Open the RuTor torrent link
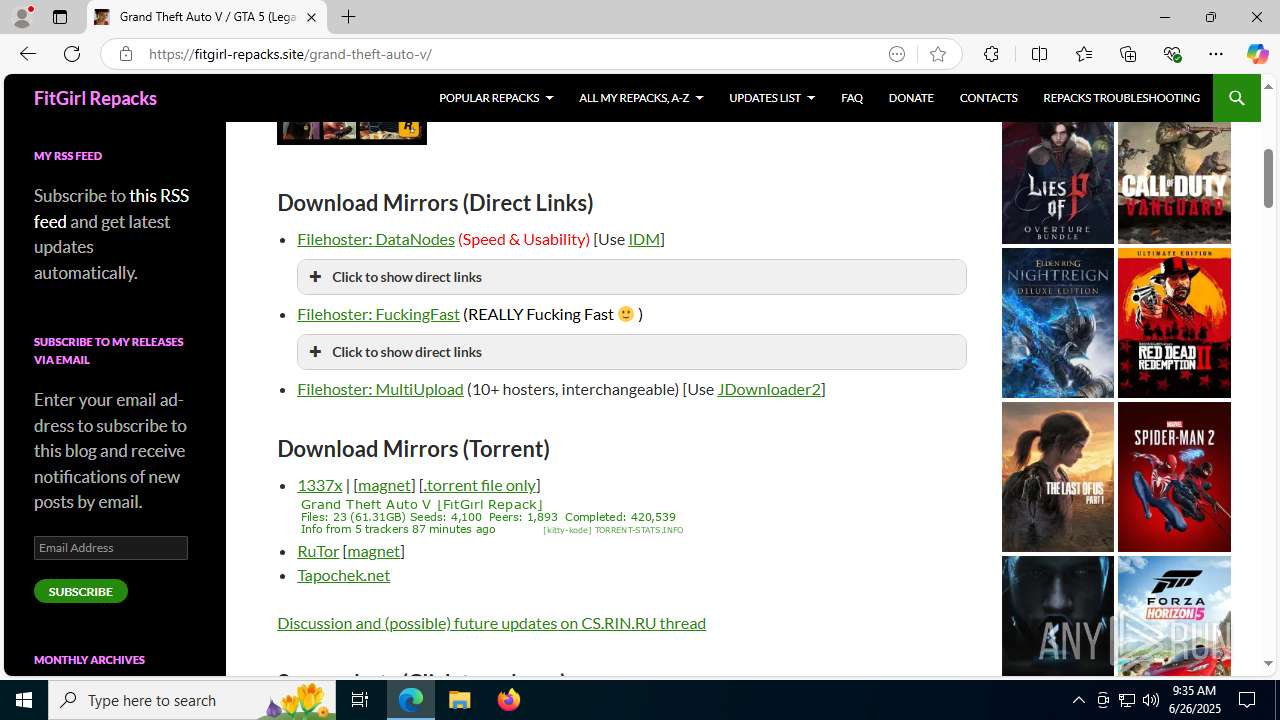The width and height of the screenshot is (1280, 720). (x=318, y=551)
